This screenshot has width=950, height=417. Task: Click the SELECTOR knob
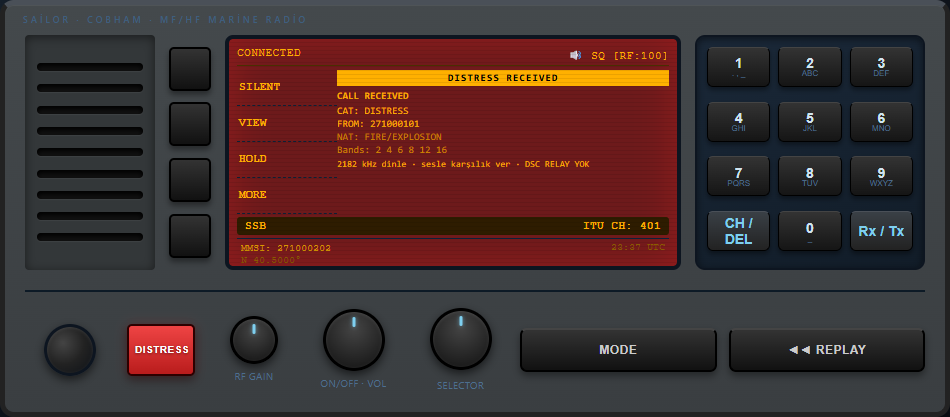[460, 339]
